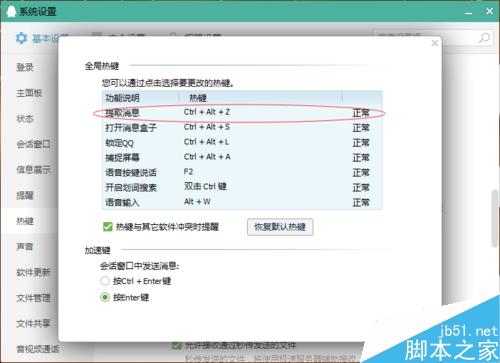
Task: Click the QQ penguin logo icon
Action: point(11,11)
